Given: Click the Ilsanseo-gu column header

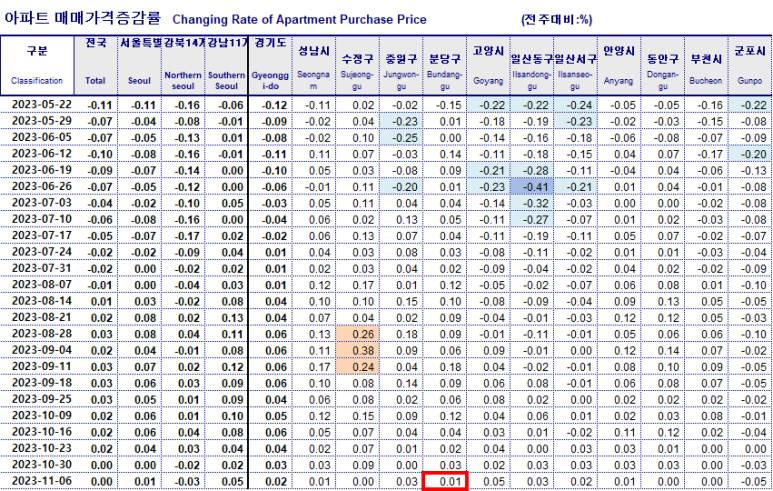Looking at the screenshot, I should point(575,66).
